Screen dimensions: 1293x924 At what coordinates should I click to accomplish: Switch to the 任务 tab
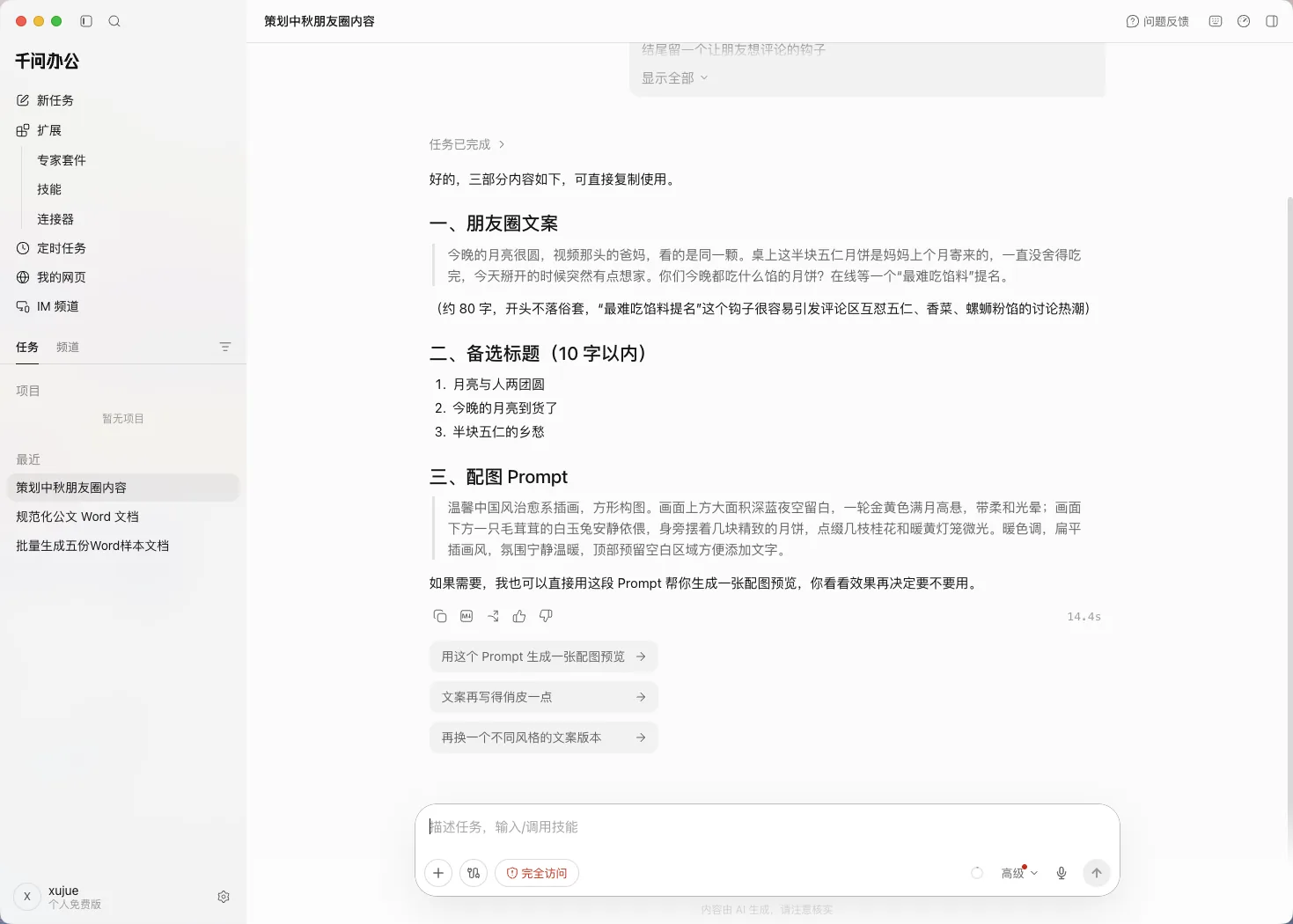point(27,347)
